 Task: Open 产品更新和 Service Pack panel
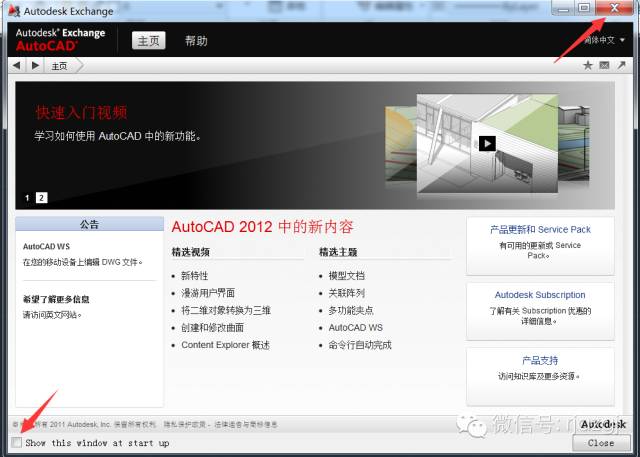tap(540, 229)
